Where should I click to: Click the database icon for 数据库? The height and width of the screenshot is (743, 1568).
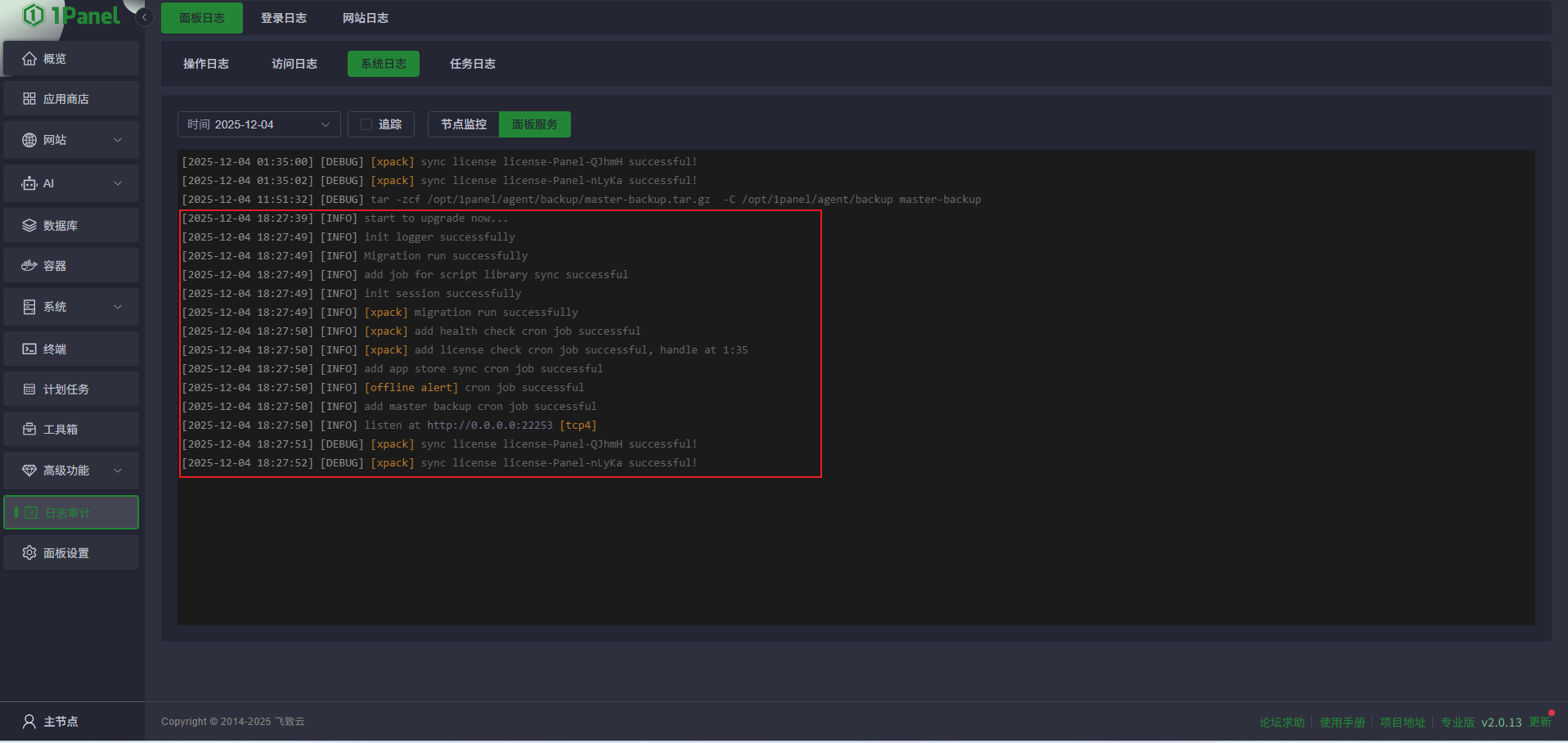pos(29,226)
